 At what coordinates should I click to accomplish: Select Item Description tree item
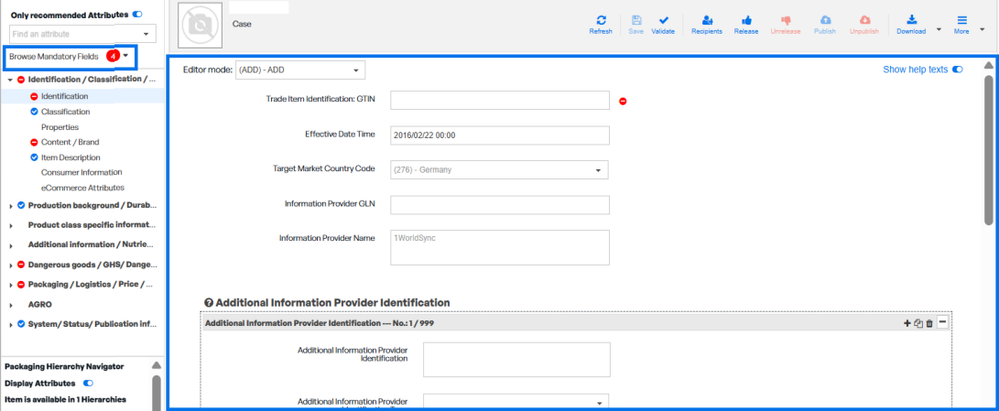(71, 157)
